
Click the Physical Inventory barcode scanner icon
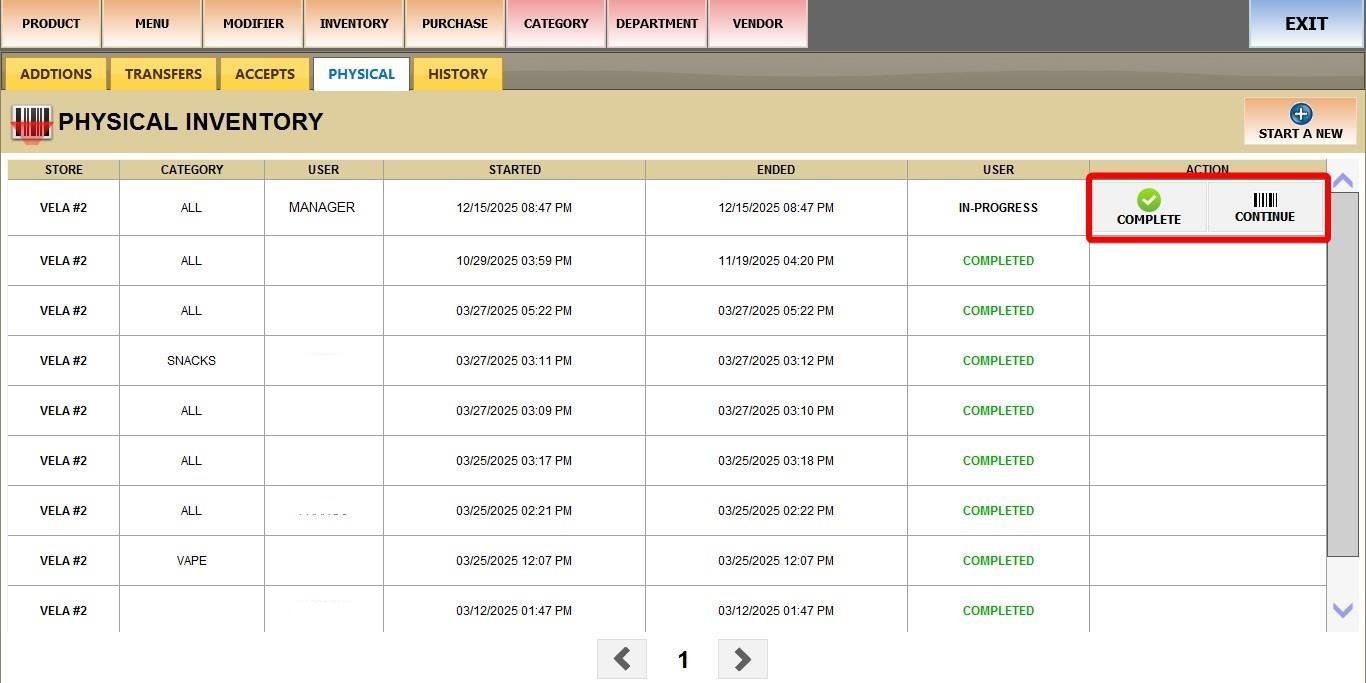coord(31,123)
